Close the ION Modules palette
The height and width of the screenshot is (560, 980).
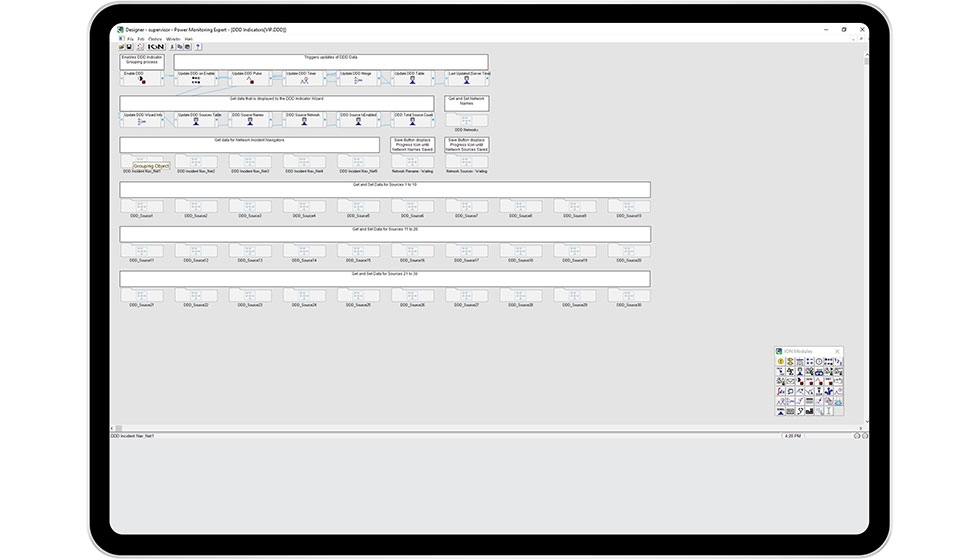838,351
